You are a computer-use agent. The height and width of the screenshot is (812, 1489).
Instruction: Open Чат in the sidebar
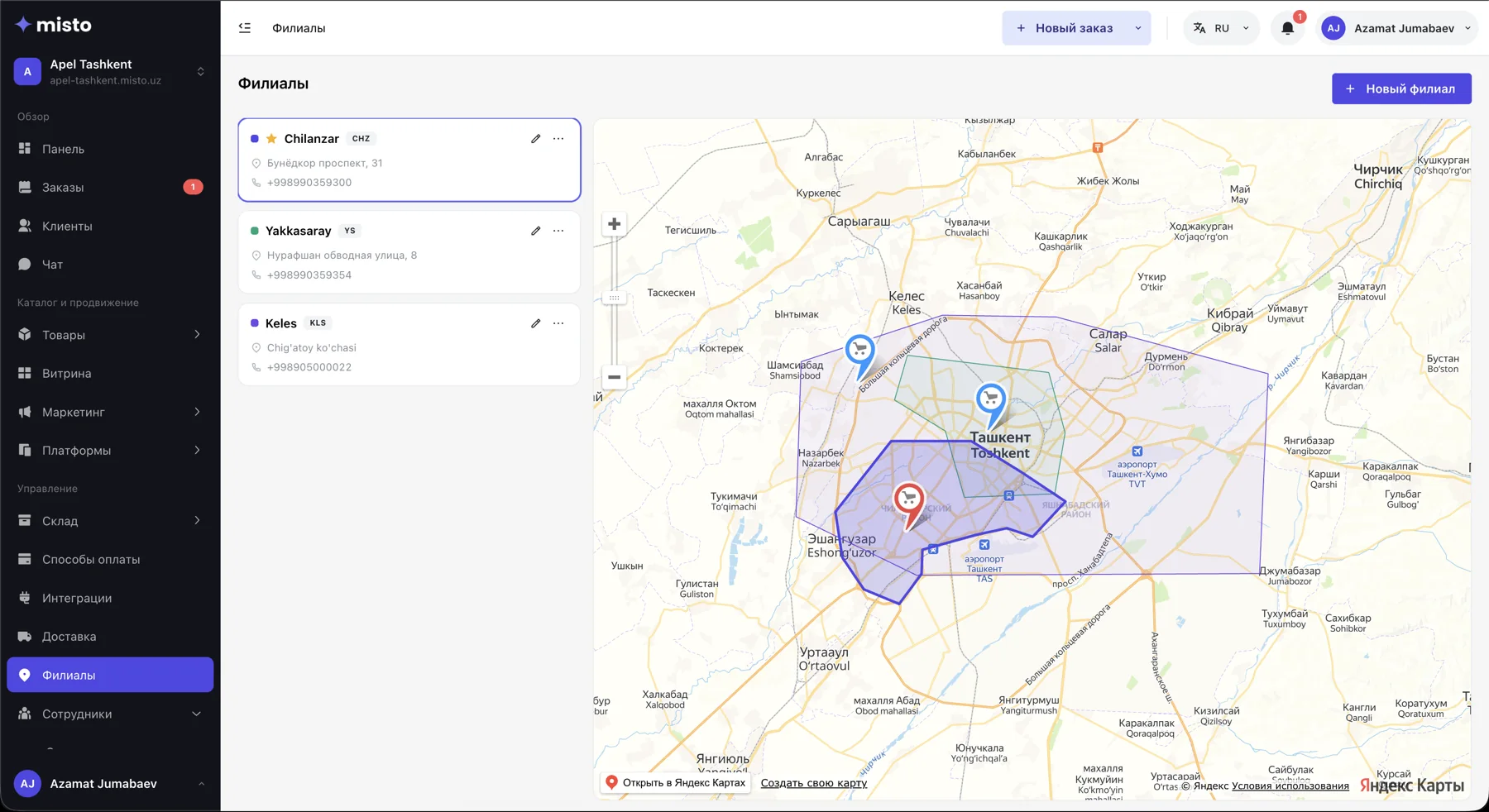click(110, 265)
